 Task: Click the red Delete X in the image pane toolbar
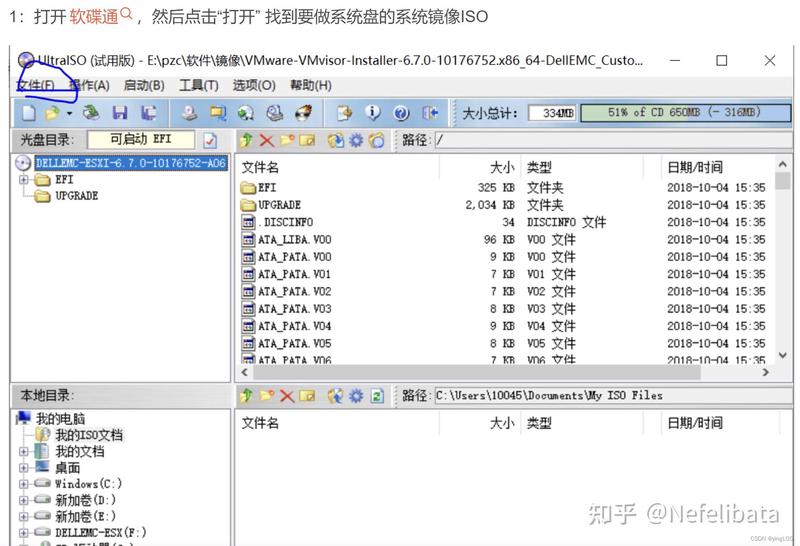click(266, 140)
